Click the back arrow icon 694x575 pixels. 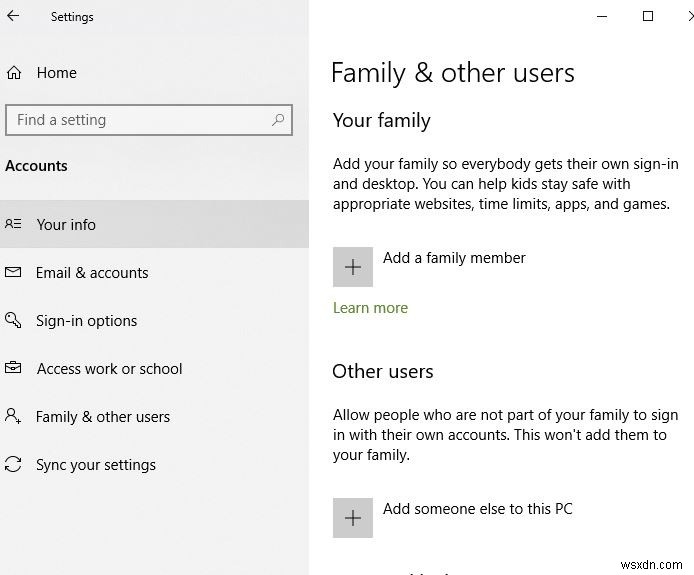[13, 16]
